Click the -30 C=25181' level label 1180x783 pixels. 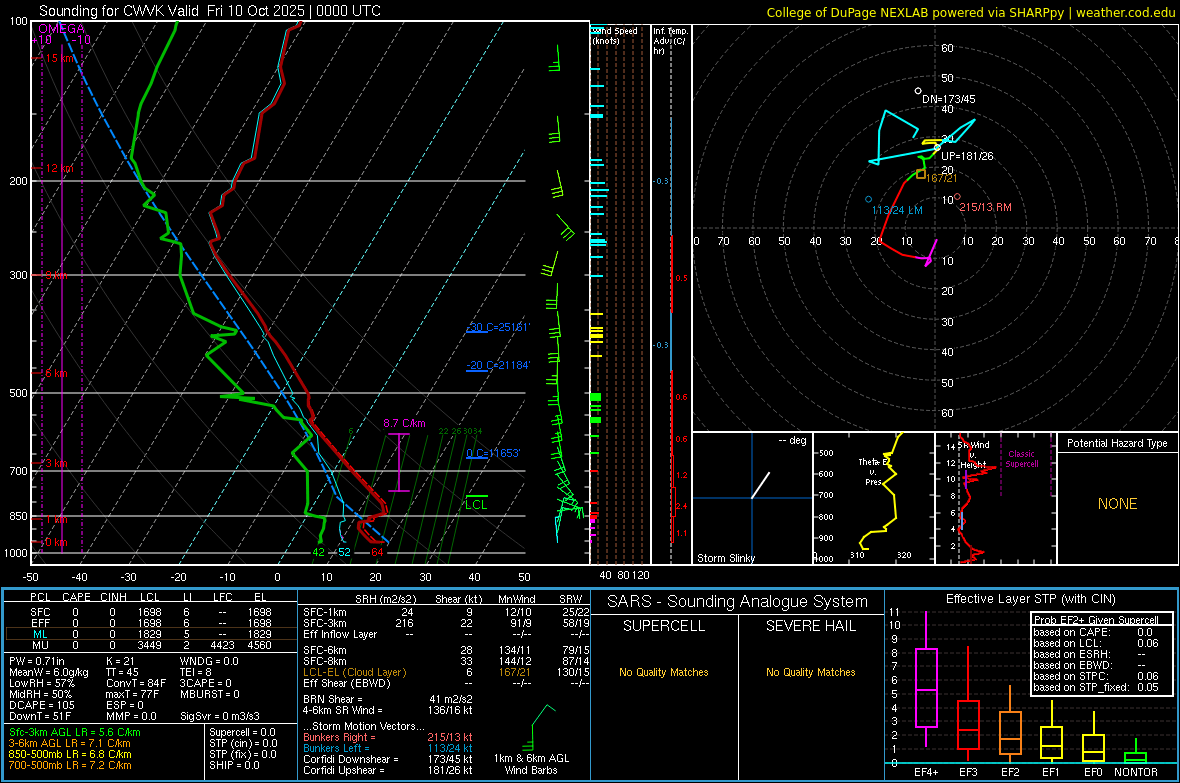pos(497,328)
